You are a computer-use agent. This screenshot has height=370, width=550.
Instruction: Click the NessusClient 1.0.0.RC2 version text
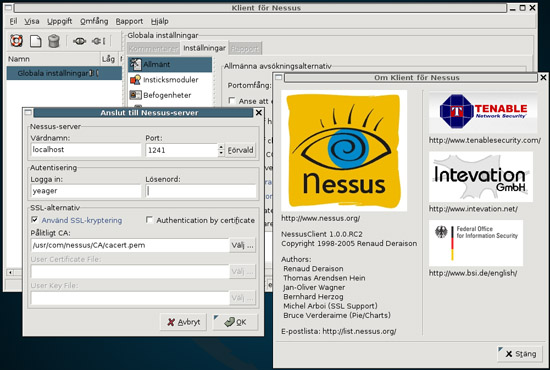322,234
